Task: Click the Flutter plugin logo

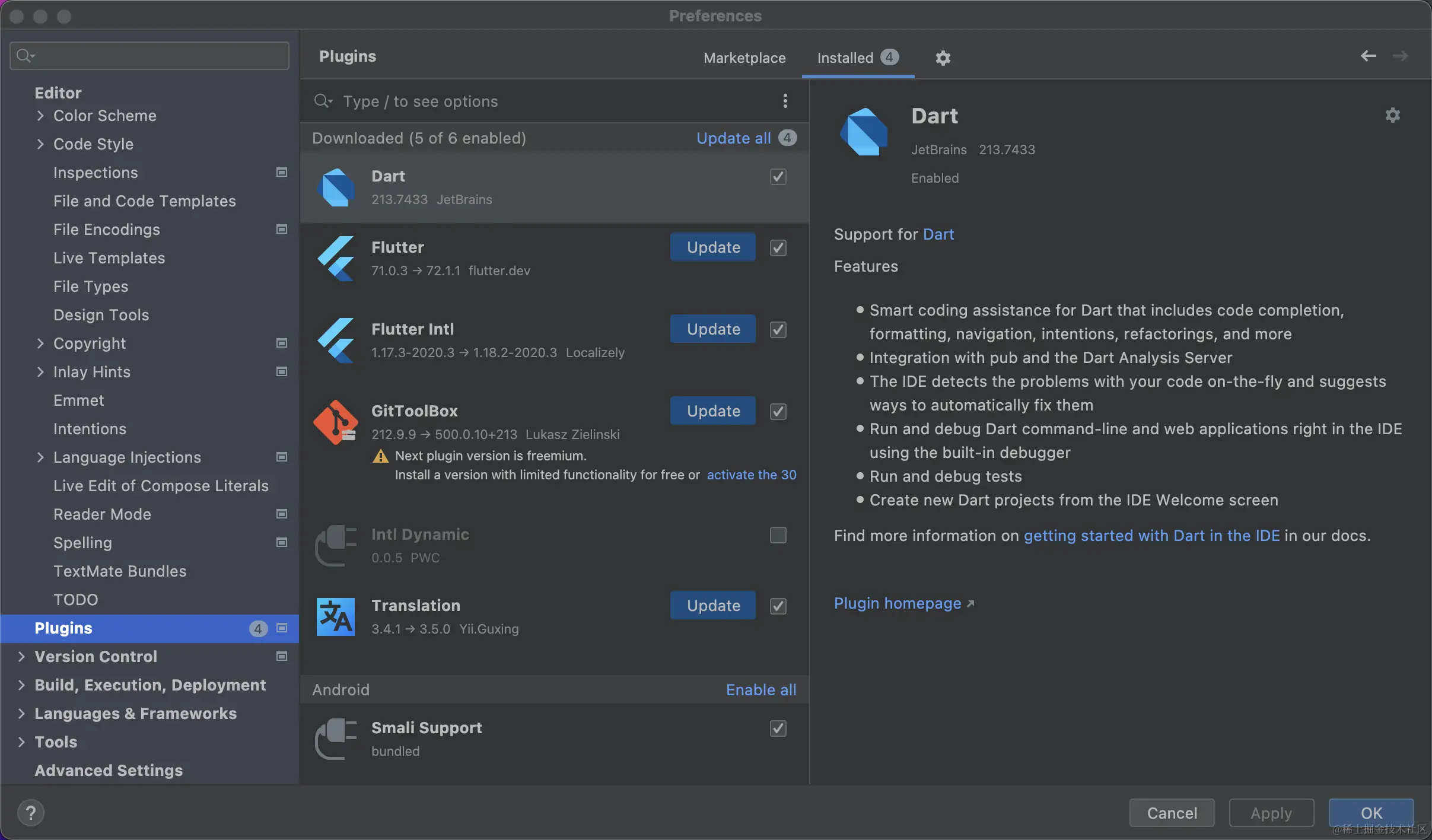Action: 336,259
